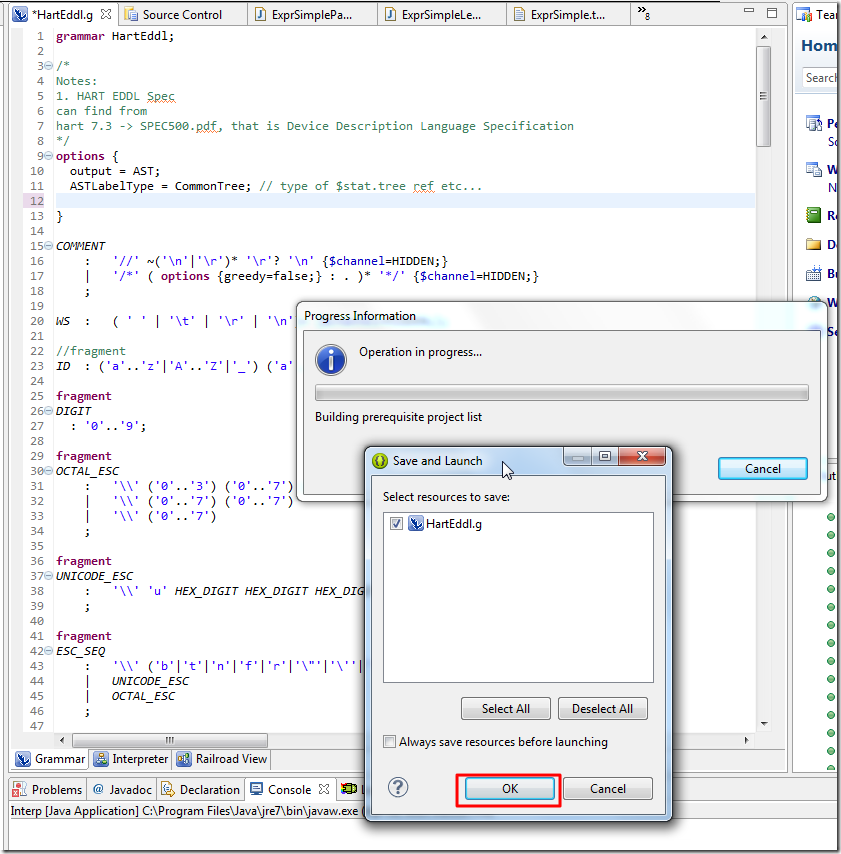Click the Select All button

(x=505, y=709)
